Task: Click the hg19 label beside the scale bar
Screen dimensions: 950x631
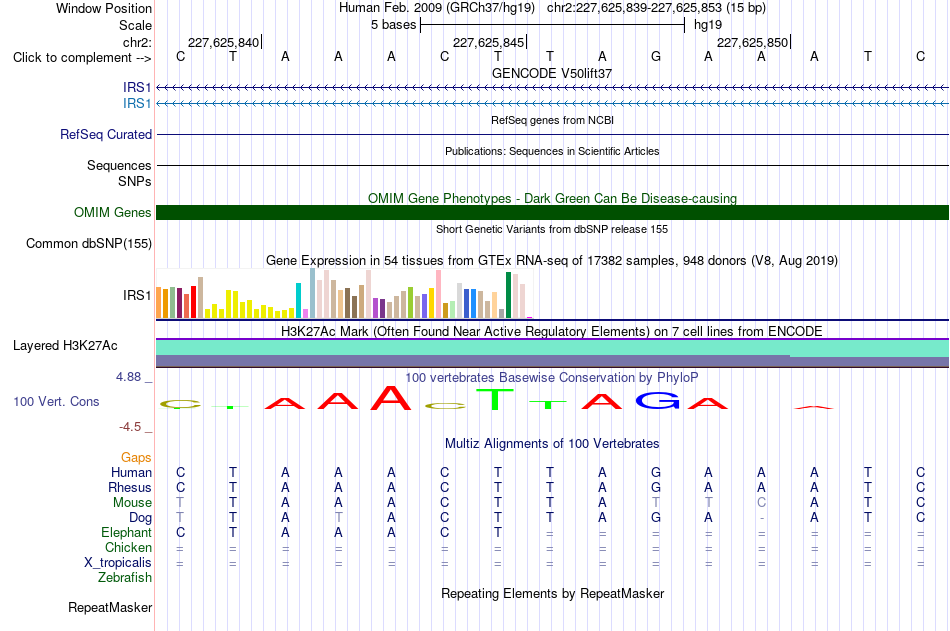Action: click(x=708, y=25)
